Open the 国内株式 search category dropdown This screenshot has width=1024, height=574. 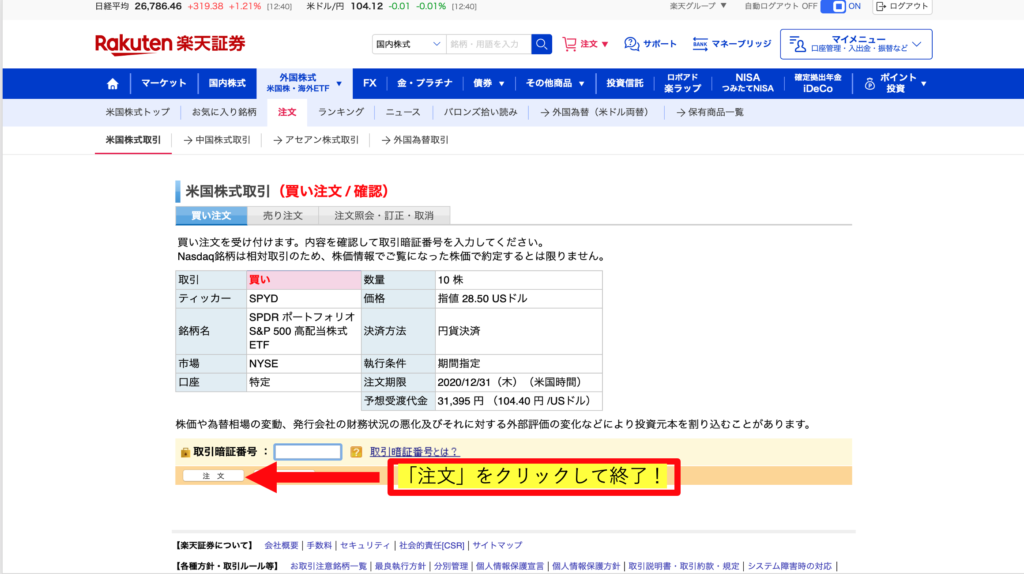pos(409,44)
